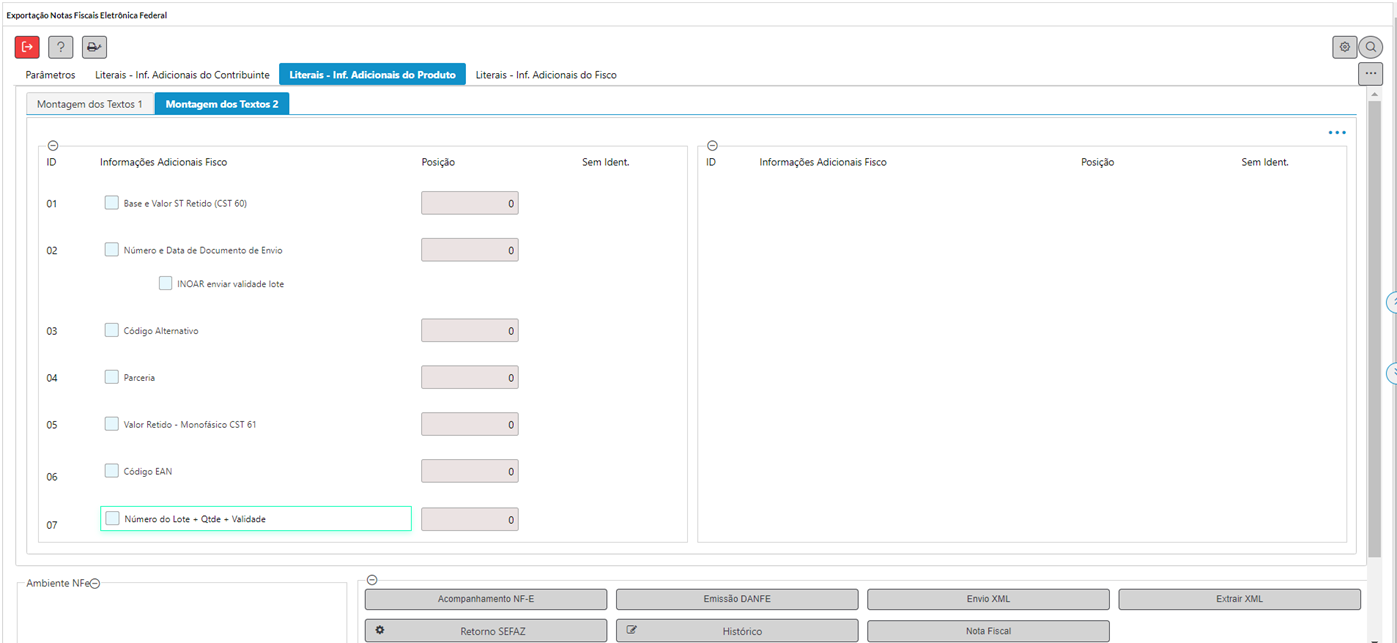The height and width of the screenshot is (643, 1397).
Task: Open the blue three-dots panel menu
Action: tap(1337, 132)
